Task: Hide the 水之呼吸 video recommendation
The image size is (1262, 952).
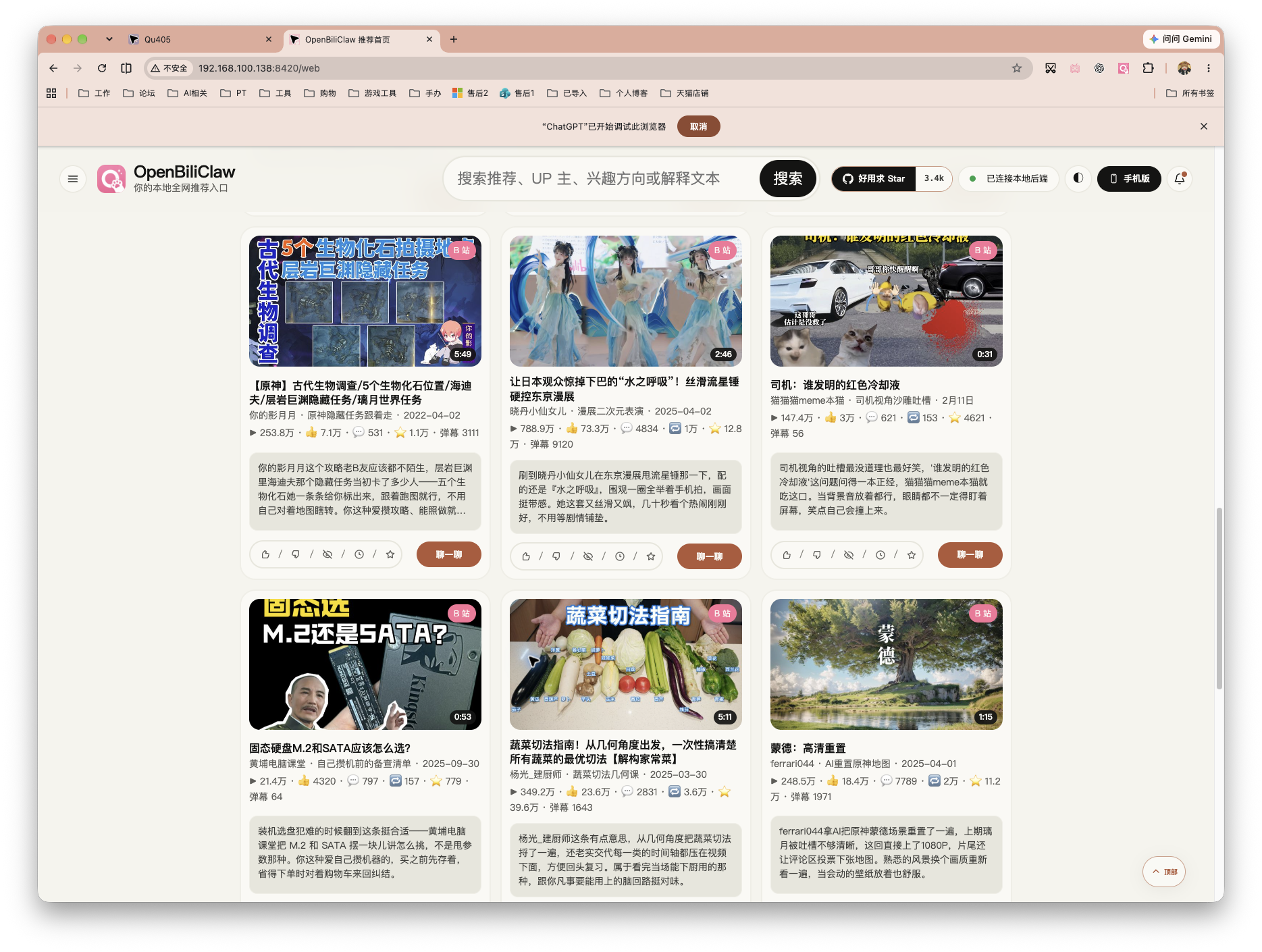Action: pos(588,556)
